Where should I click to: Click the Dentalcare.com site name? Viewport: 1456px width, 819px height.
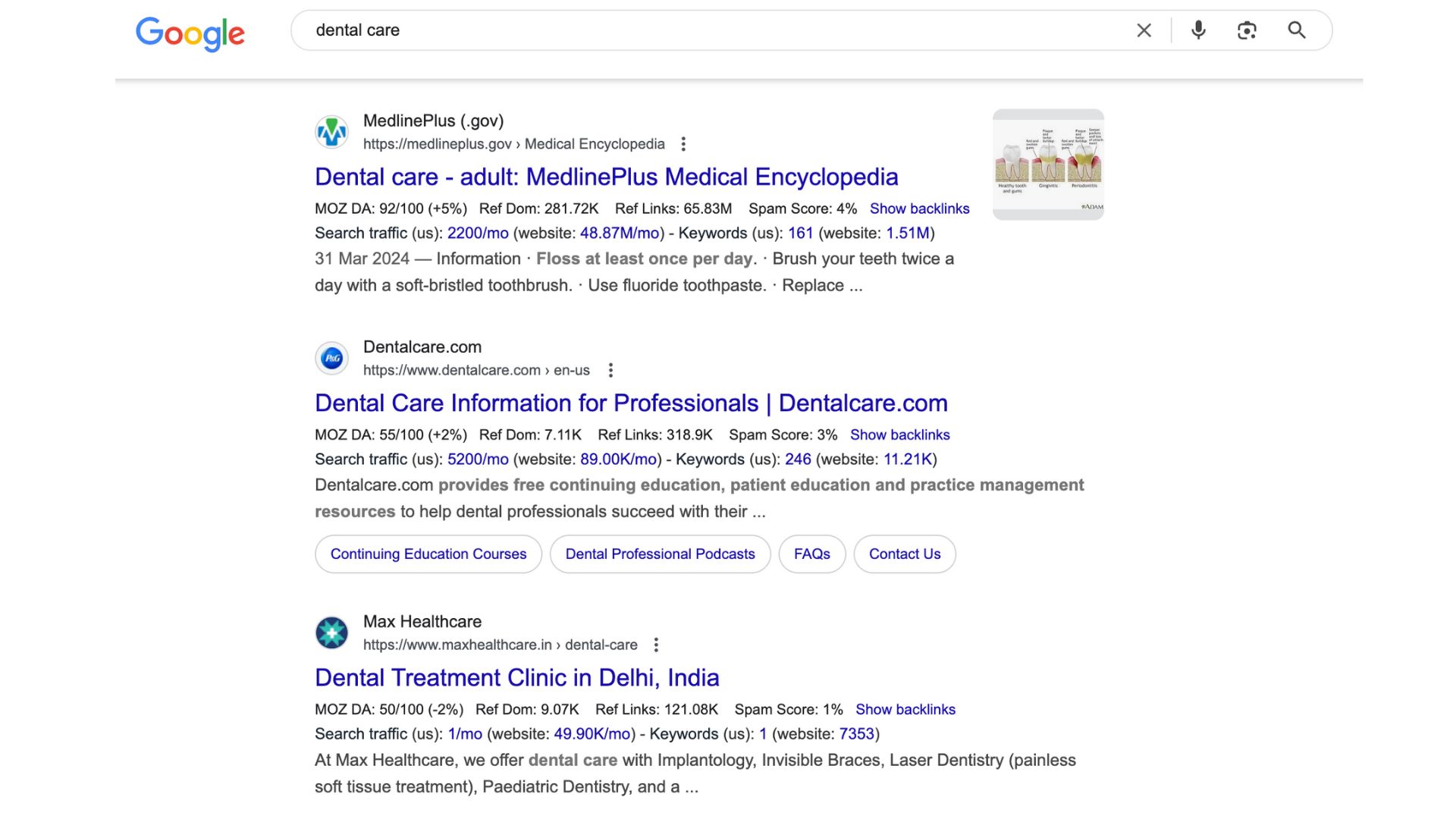[422, 347]
